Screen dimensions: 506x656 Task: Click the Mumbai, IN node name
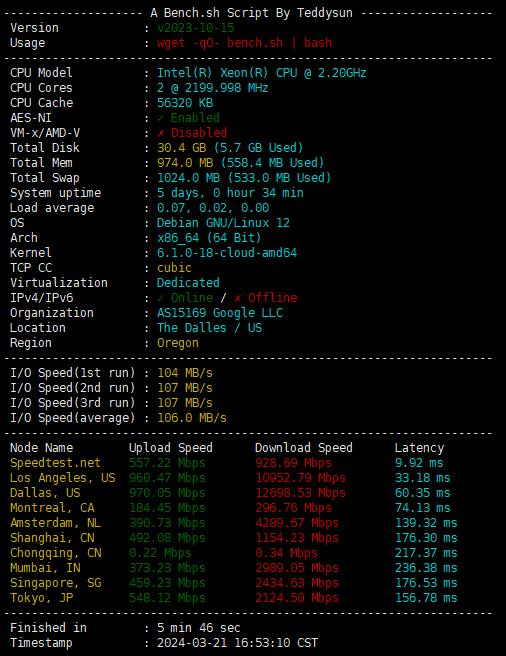[x=45, y=568]
